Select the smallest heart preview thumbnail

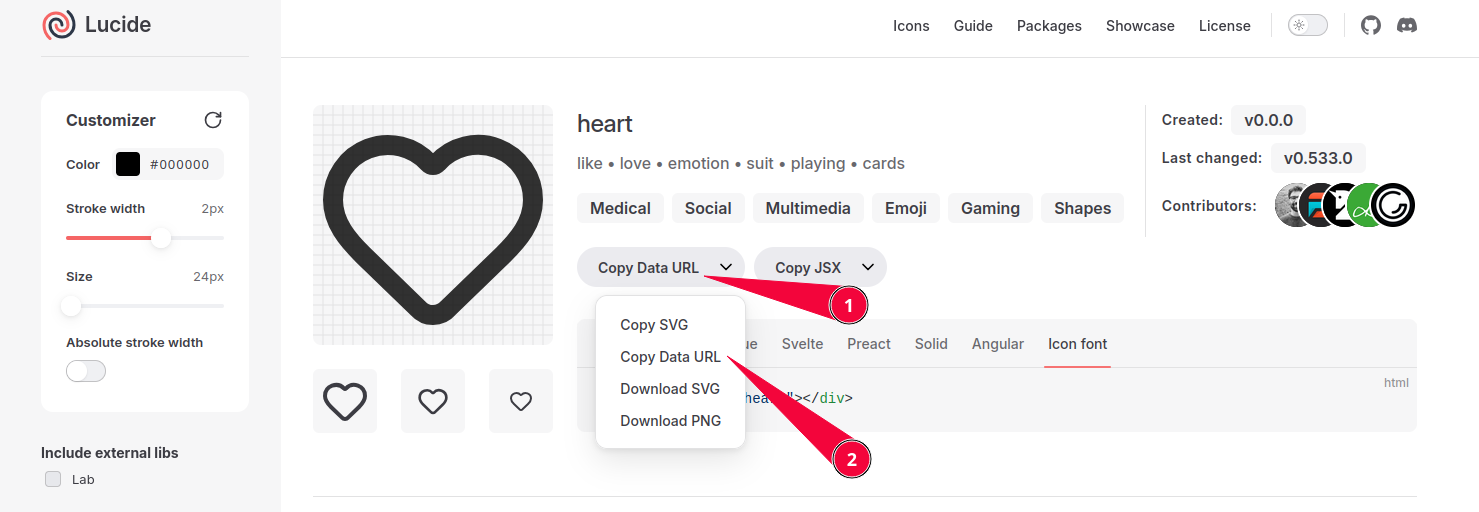tap(521, 401)
